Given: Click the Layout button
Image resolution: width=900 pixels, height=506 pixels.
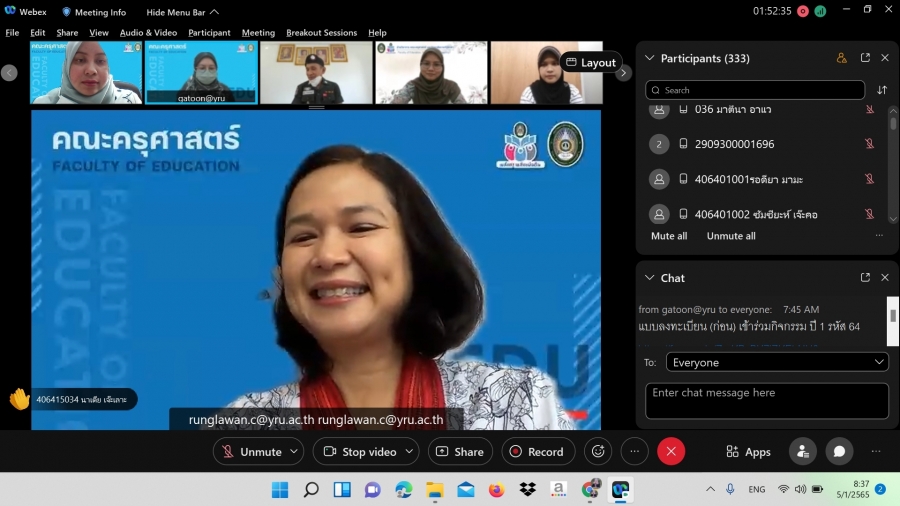Looking at the screenshot, I should coord(591,62).
